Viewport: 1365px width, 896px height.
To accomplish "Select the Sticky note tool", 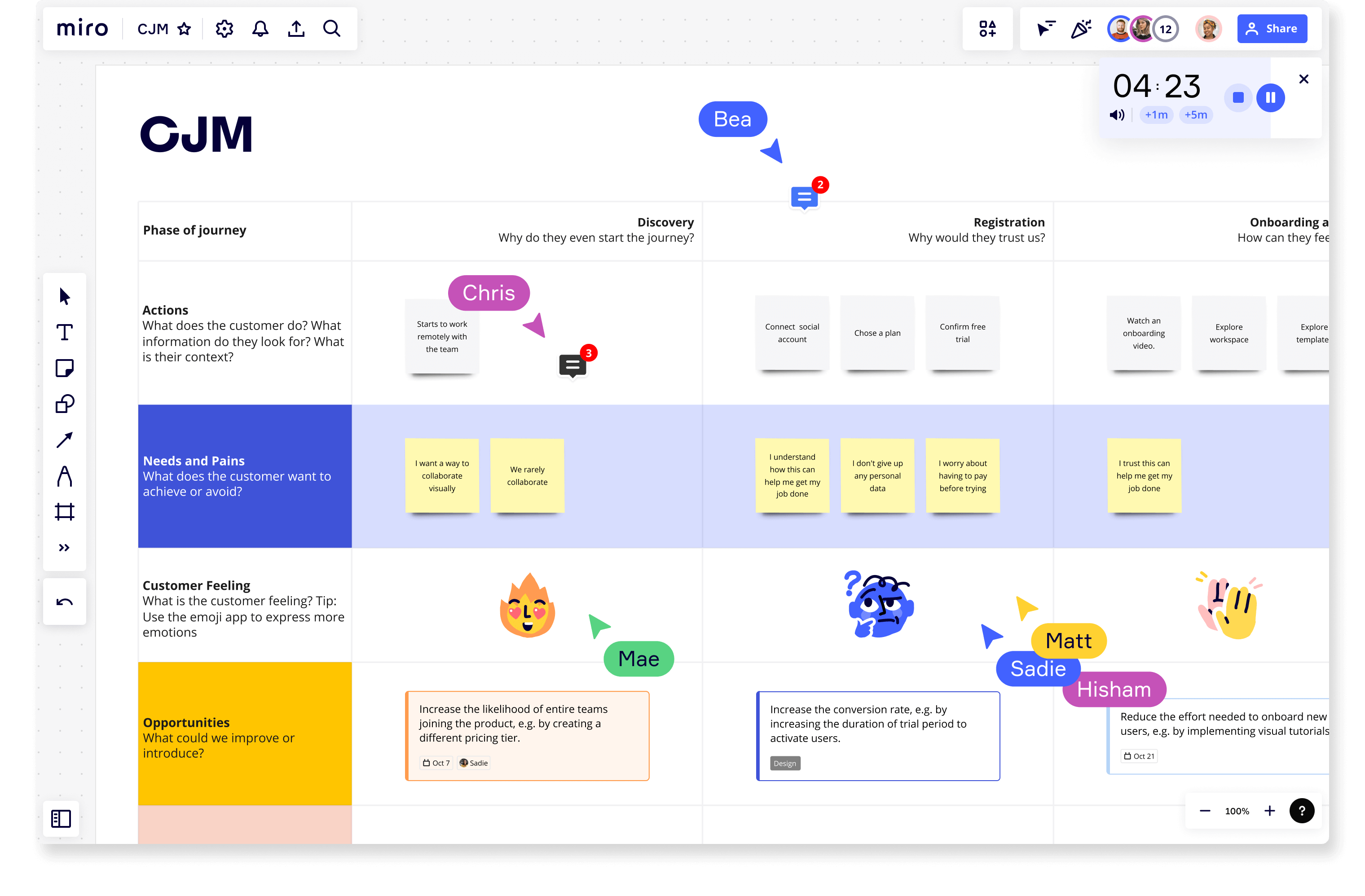I will pos(64,368).
